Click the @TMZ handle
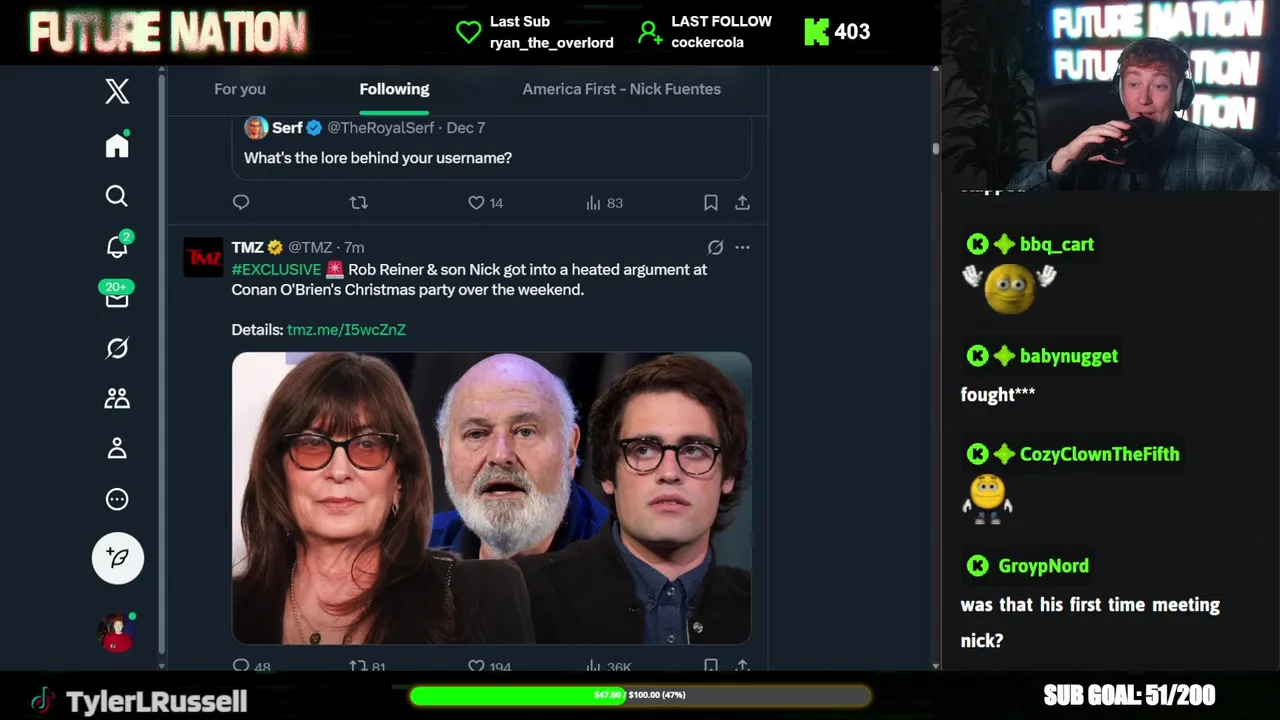The height and width of the screenshot is (720, 1280). (x=310, y=247)
